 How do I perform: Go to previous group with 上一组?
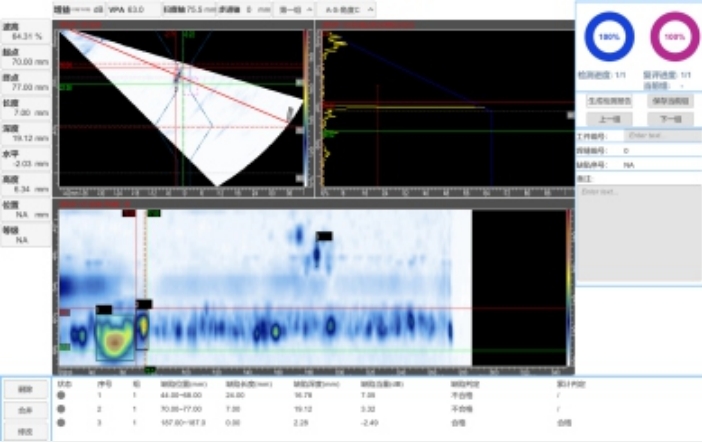coord(607,118)
